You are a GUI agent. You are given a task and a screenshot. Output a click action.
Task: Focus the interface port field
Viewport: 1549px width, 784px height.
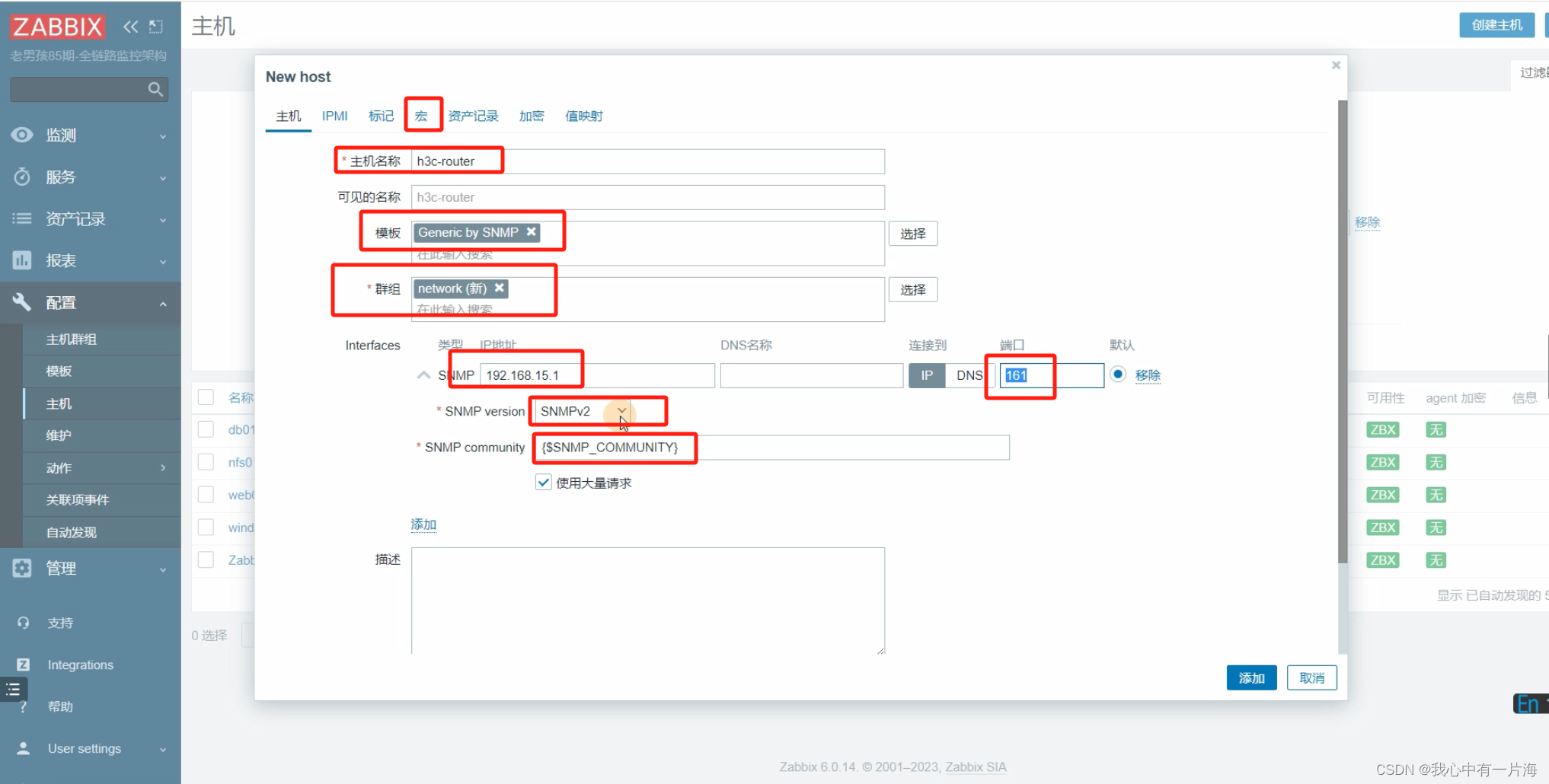1052,375
